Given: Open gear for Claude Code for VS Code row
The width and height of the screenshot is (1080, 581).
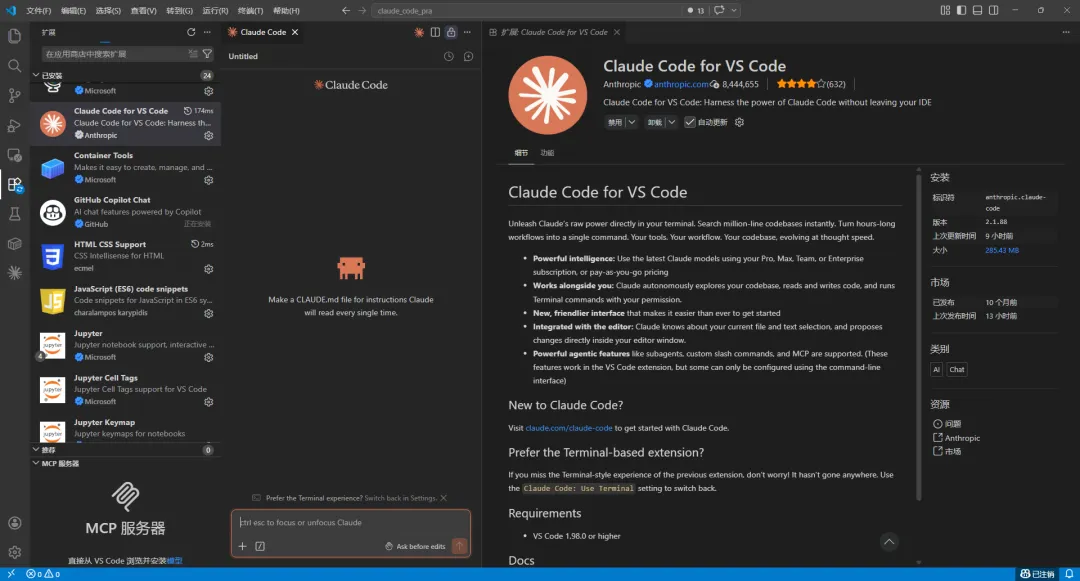Looking at the screenshot, I should [209, 136].
